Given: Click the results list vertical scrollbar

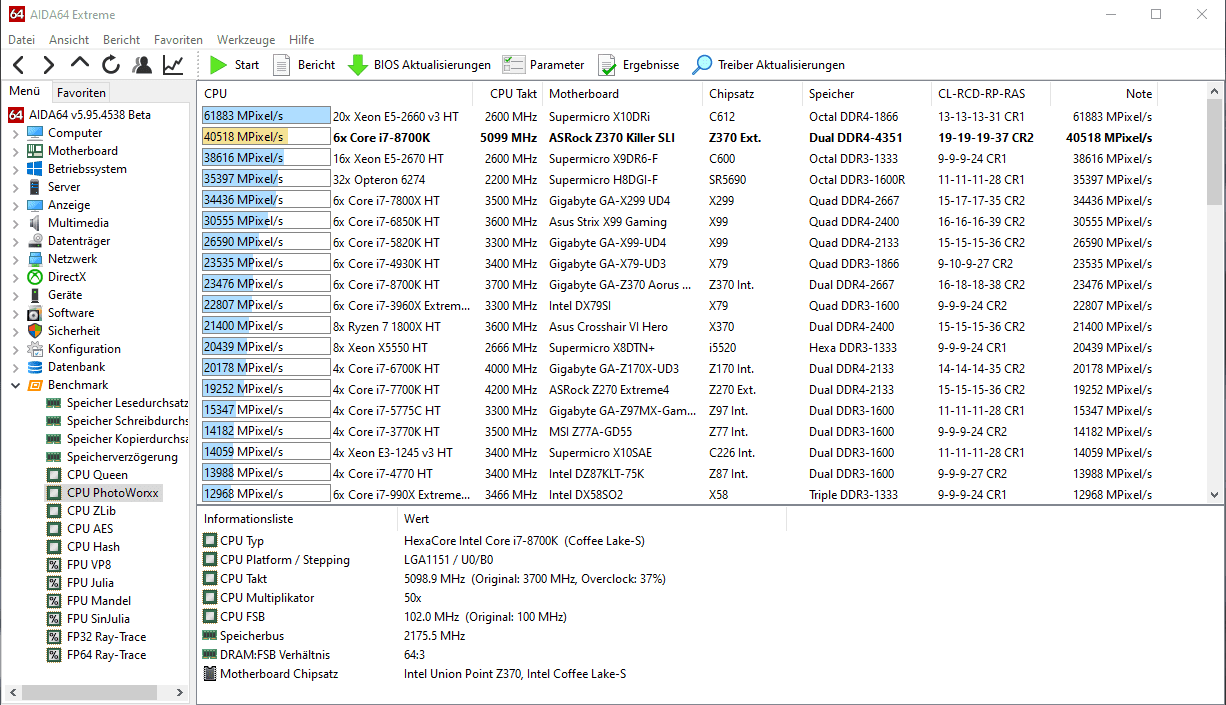Looking at the screenshot, I should pos(1214,294).
